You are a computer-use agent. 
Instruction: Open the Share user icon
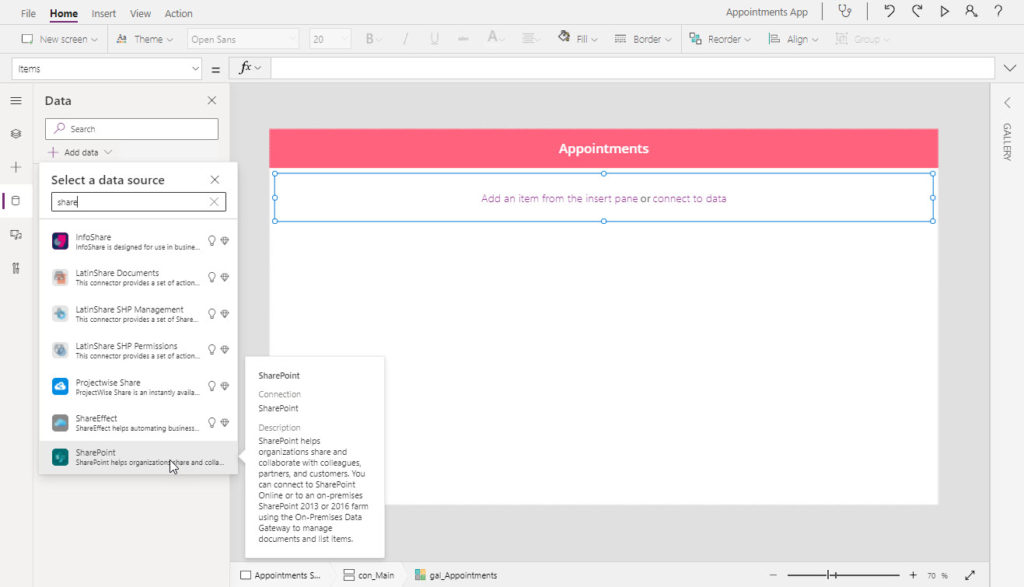[x=971, y=11]
